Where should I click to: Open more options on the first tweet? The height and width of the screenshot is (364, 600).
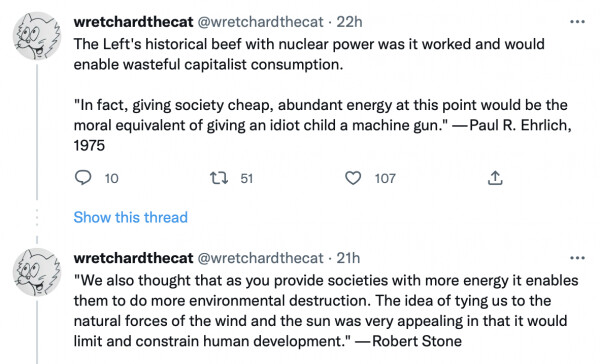click(x=577, y=22)
